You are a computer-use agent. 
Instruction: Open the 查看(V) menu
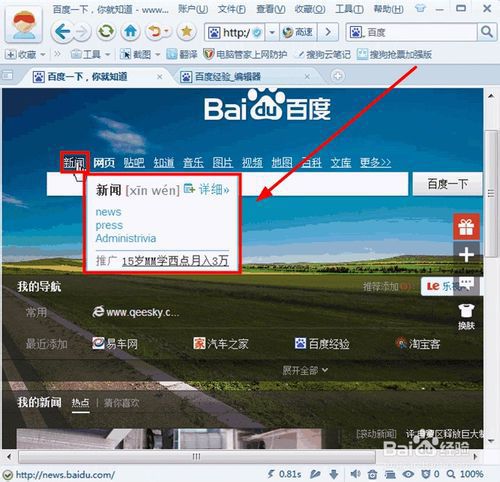[270, 9]
